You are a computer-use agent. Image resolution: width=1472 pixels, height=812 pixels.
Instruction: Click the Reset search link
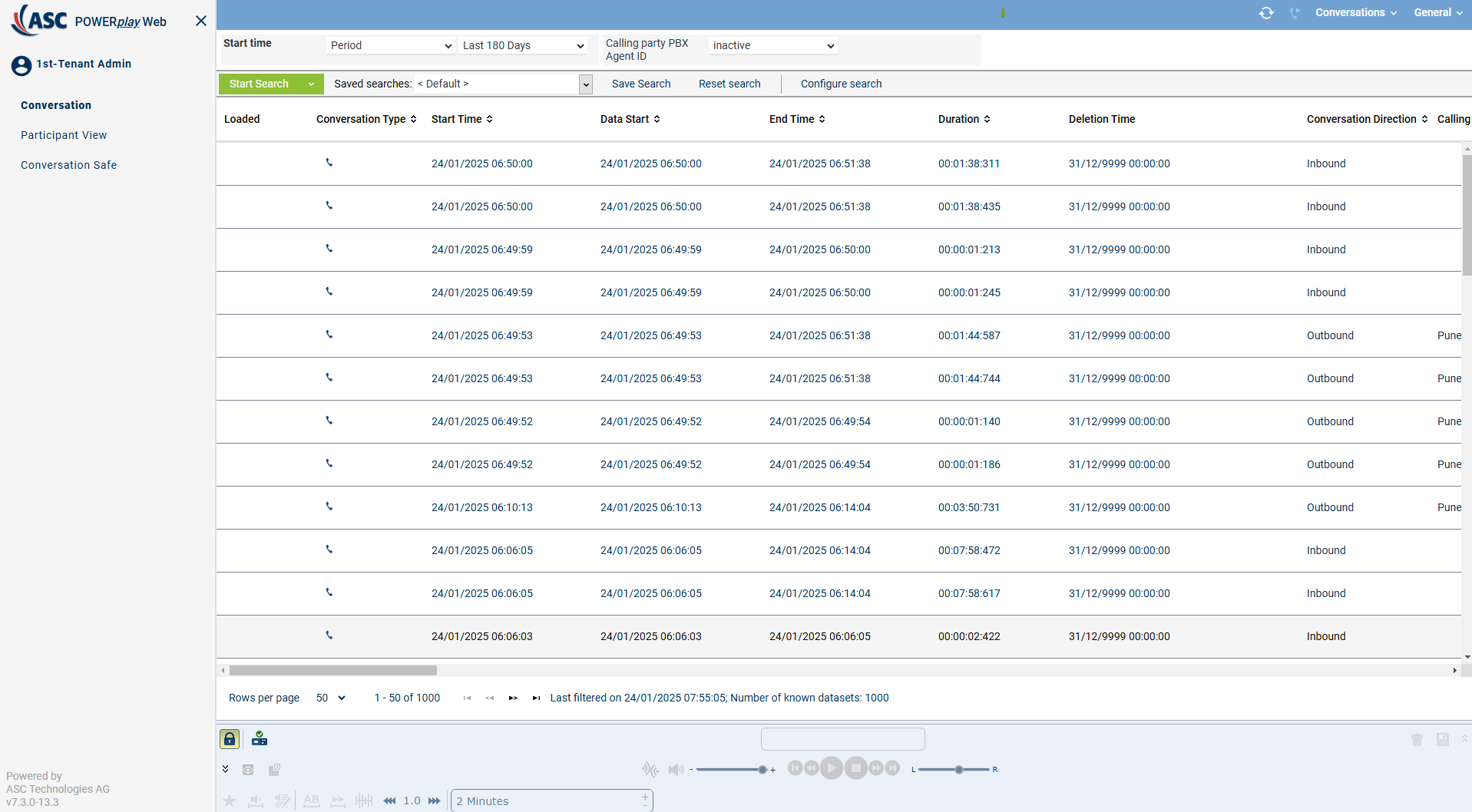point(729,84)
